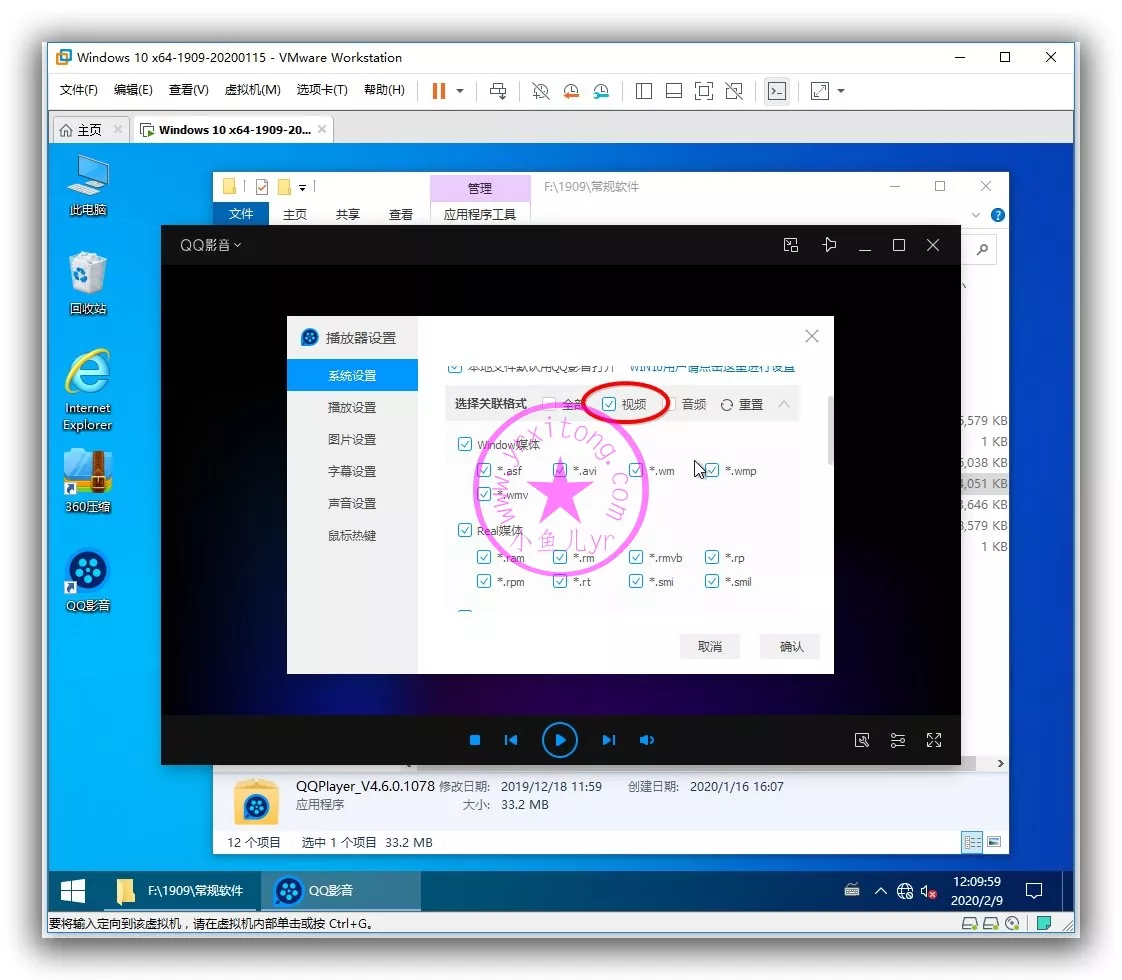1122x980 pixels.
Task: Disable the *.avi file association
Action: tap(560, 470)
